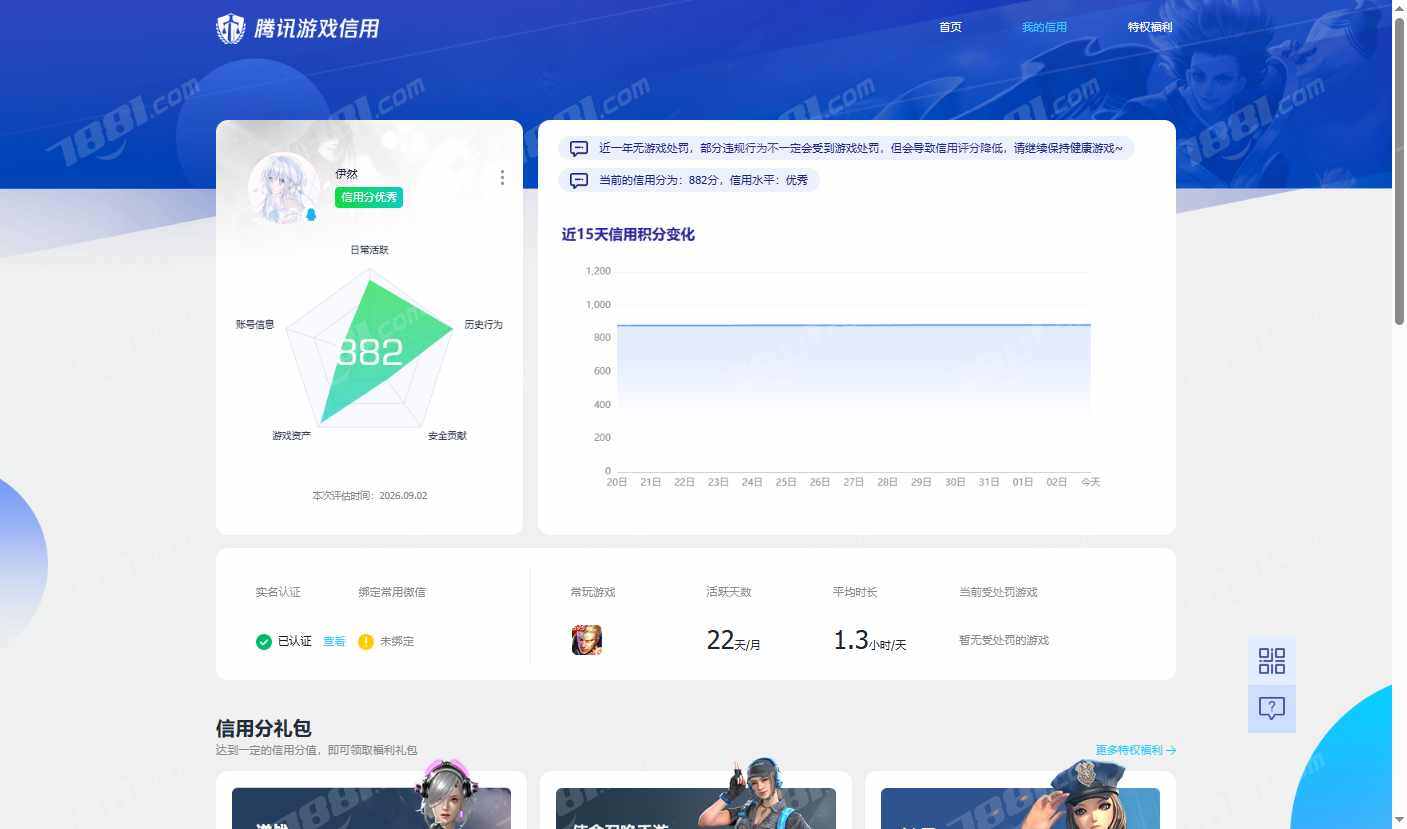Click the 未绑定 WeChat status text

click(x=397, y=641)
